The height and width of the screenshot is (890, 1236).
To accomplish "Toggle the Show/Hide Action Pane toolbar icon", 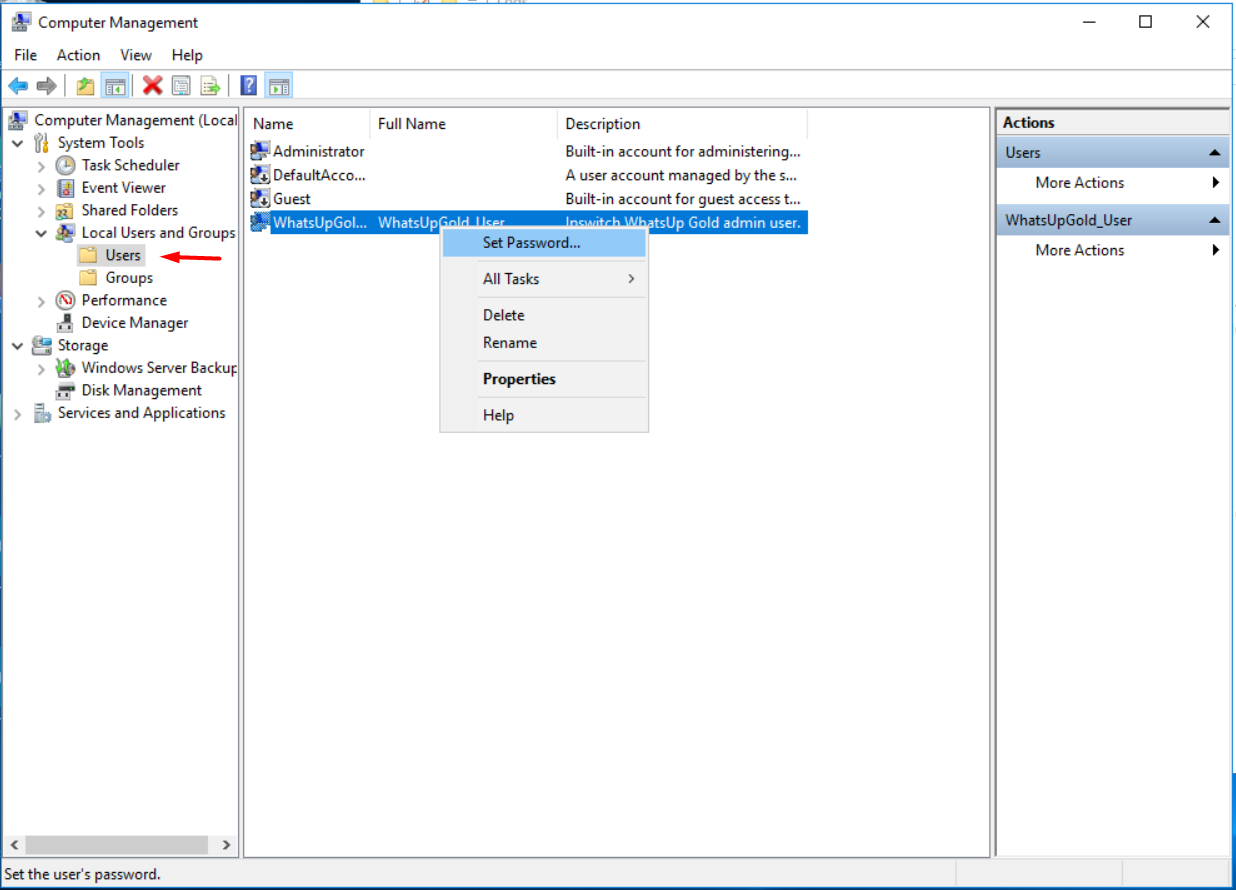I will [279, 86].
